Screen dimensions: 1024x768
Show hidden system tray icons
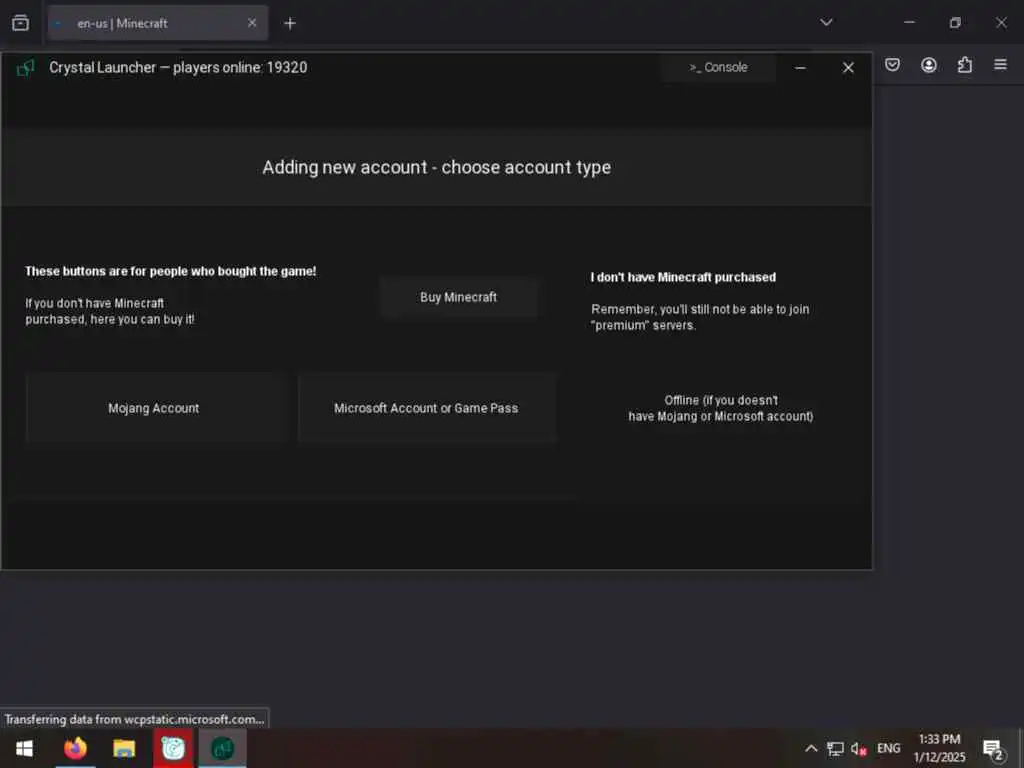tap(810, 748)
